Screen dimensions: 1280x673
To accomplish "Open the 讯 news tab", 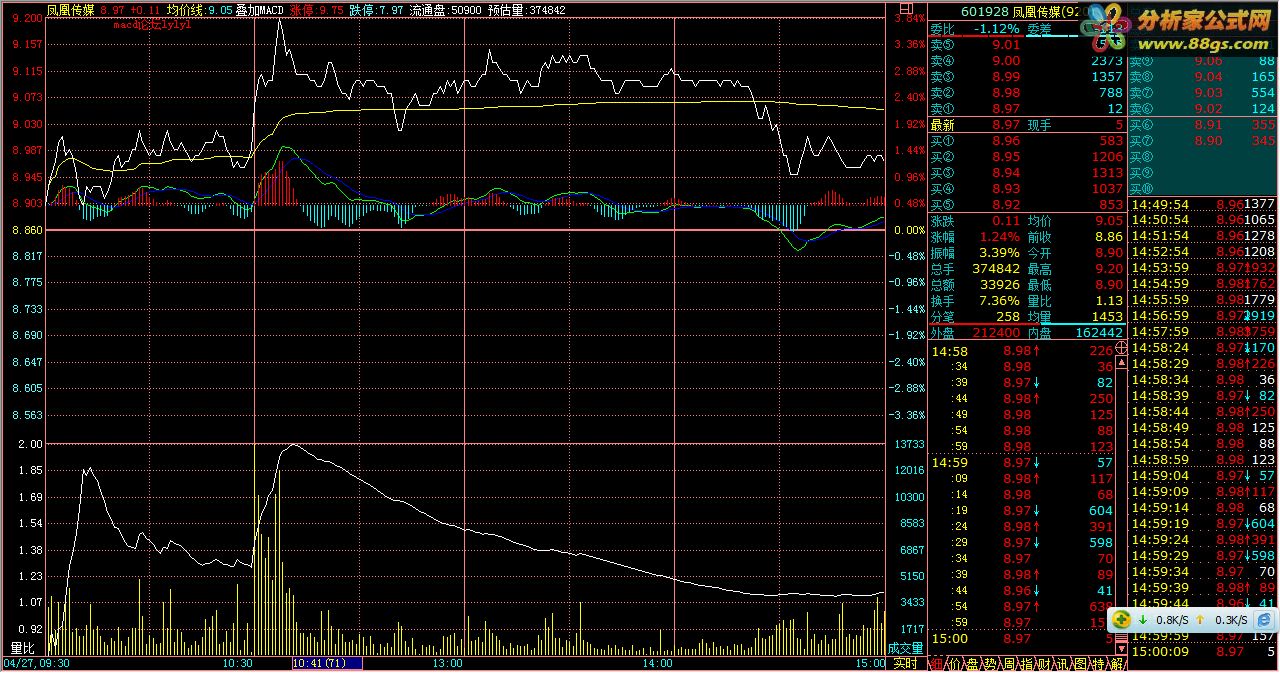I will coord(1062,663).
